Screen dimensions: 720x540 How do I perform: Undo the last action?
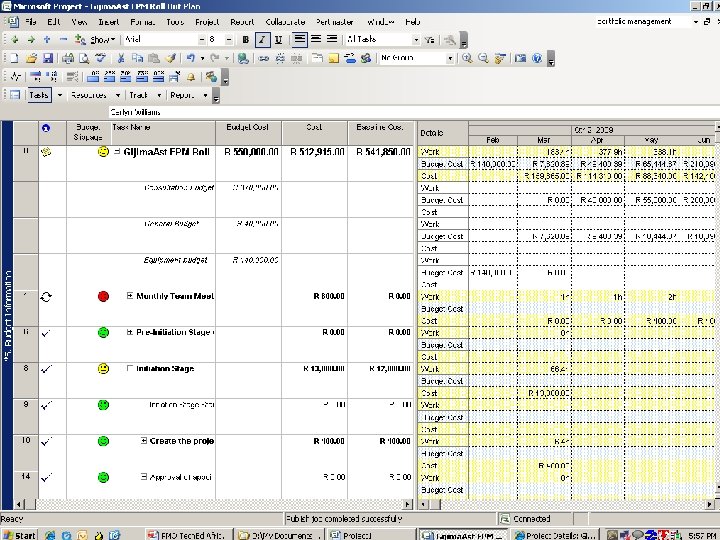click(x=191, y=58)
